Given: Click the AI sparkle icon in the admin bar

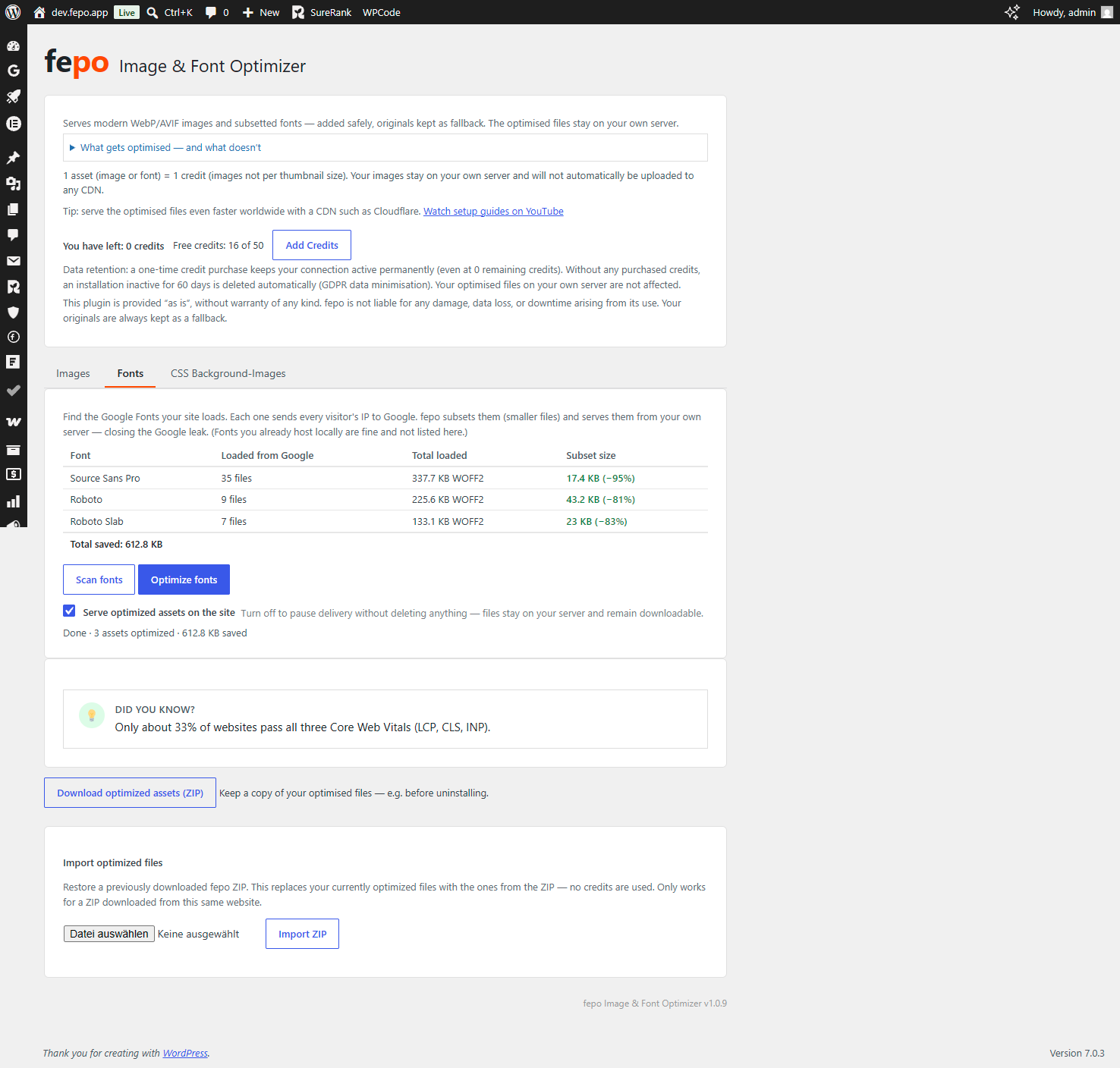Looking at the screenshot, I should (x=1012, y=12).
